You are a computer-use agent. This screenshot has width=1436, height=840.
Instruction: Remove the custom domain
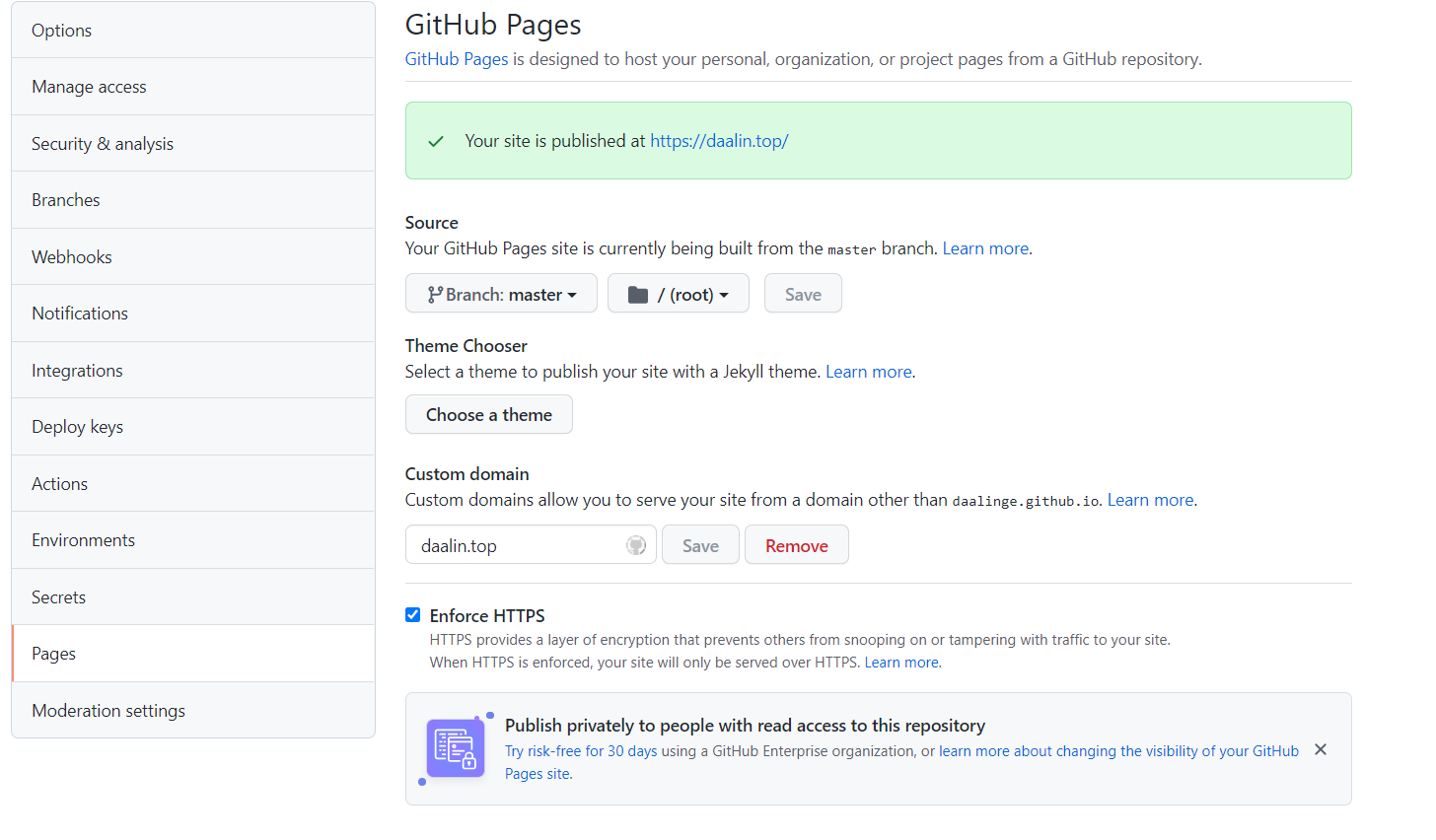797,545
